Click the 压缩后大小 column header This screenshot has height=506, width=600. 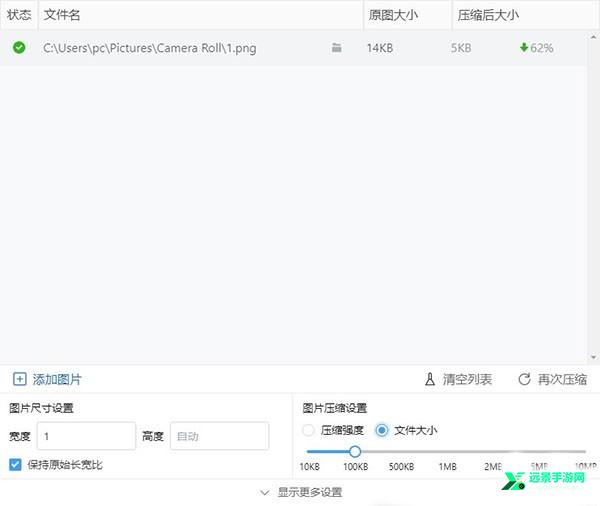click(x=524, y=15)
